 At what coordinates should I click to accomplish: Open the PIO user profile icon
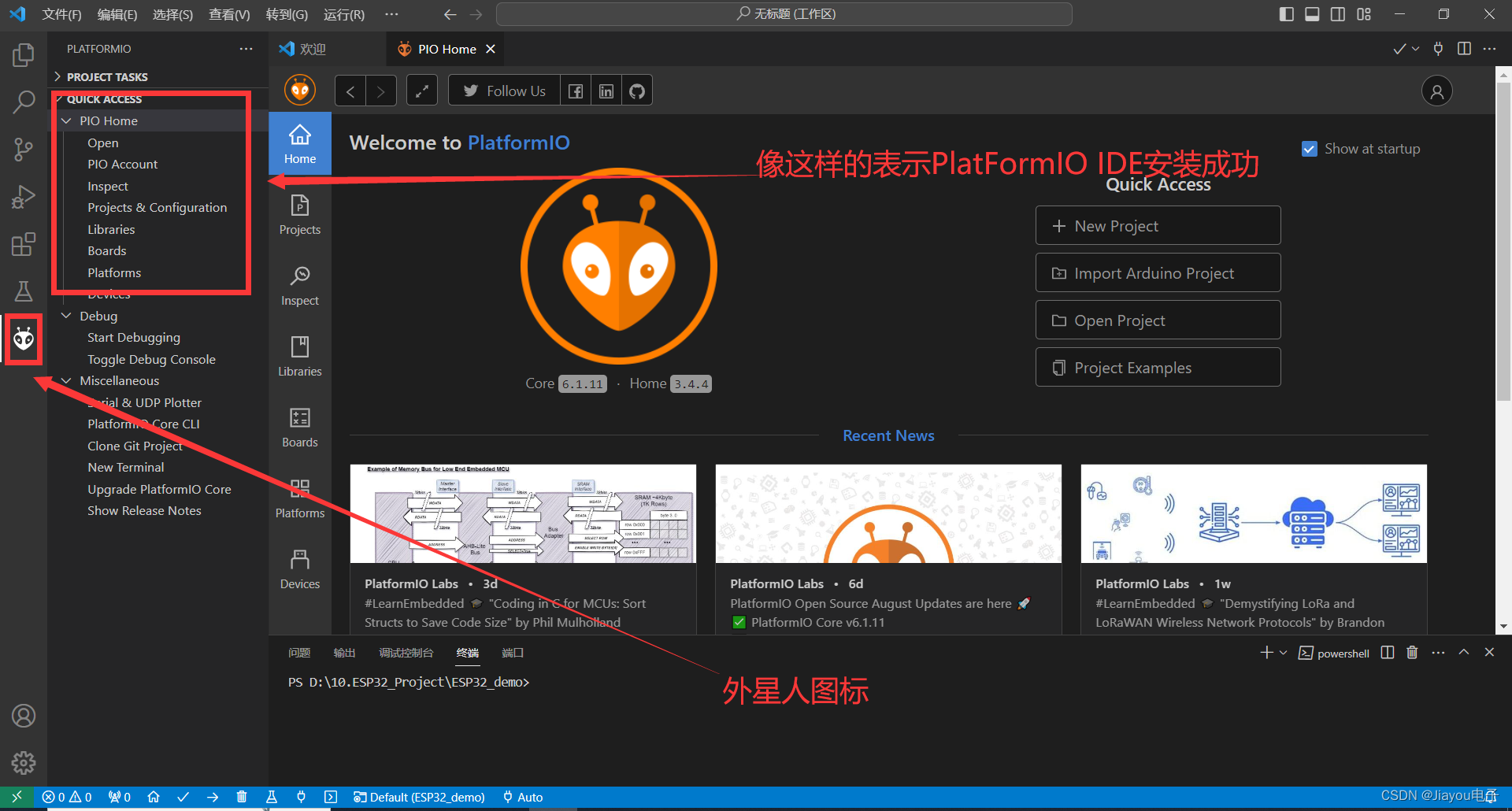coord(1436,91)
